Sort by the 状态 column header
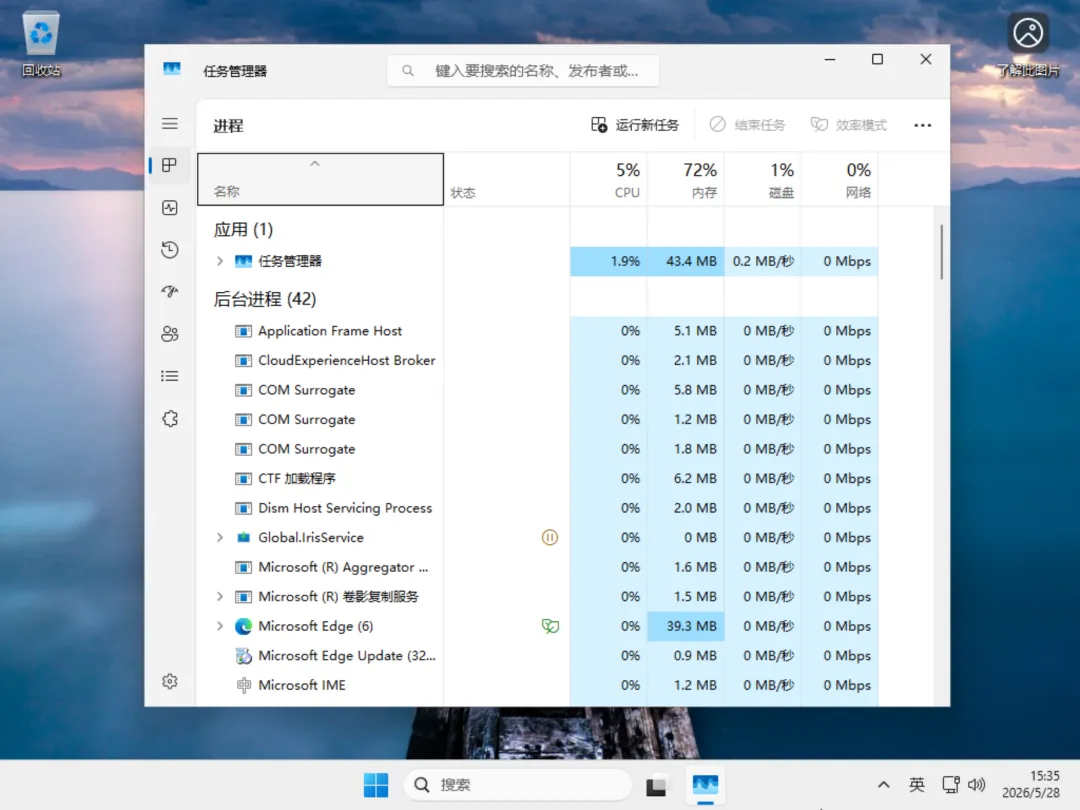1080x810 pixels. [x=507, y=179]
